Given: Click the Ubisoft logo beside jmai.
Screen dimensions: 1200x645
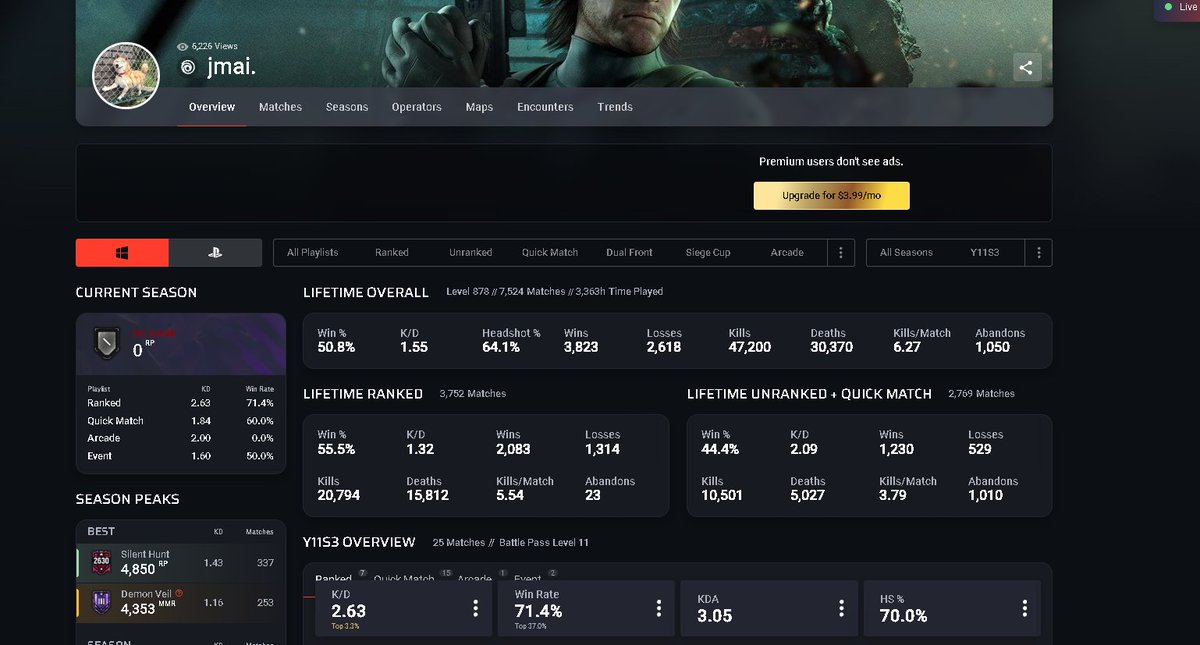Looking at the screenshot, I should [187, 67].
